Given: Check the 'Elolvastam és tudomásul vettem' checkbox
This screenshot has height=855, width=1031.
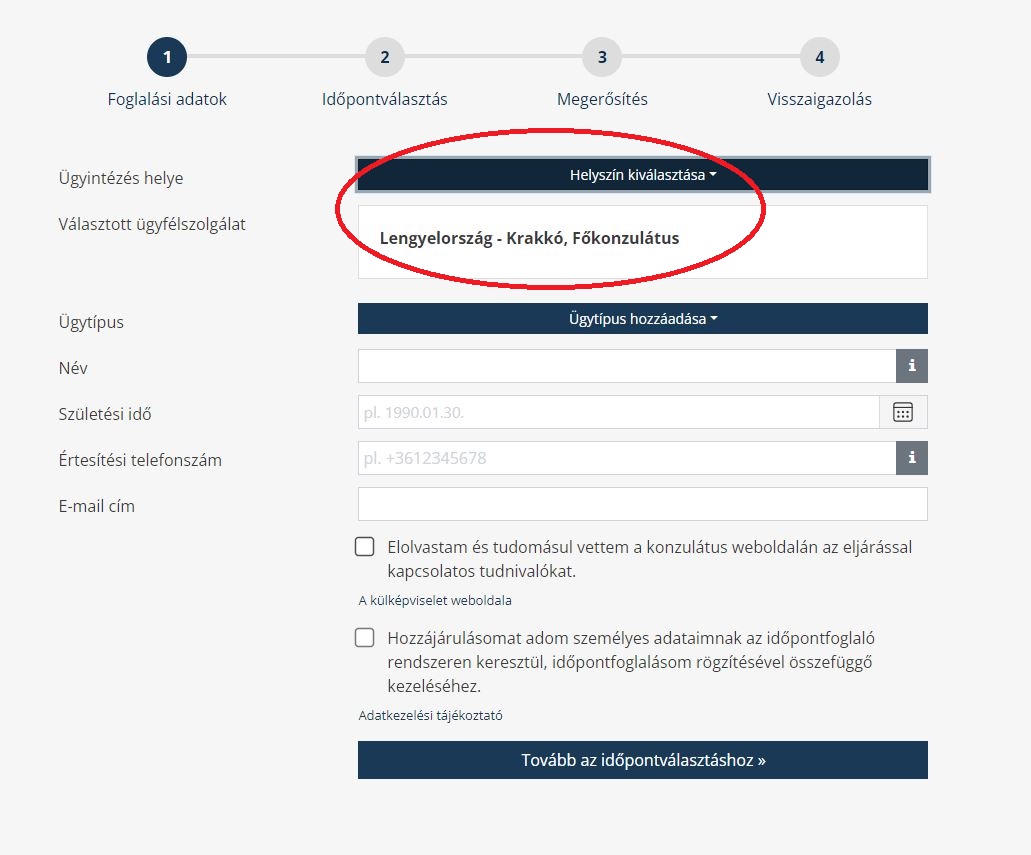Looking at the screenshot, I should (364, 547).
